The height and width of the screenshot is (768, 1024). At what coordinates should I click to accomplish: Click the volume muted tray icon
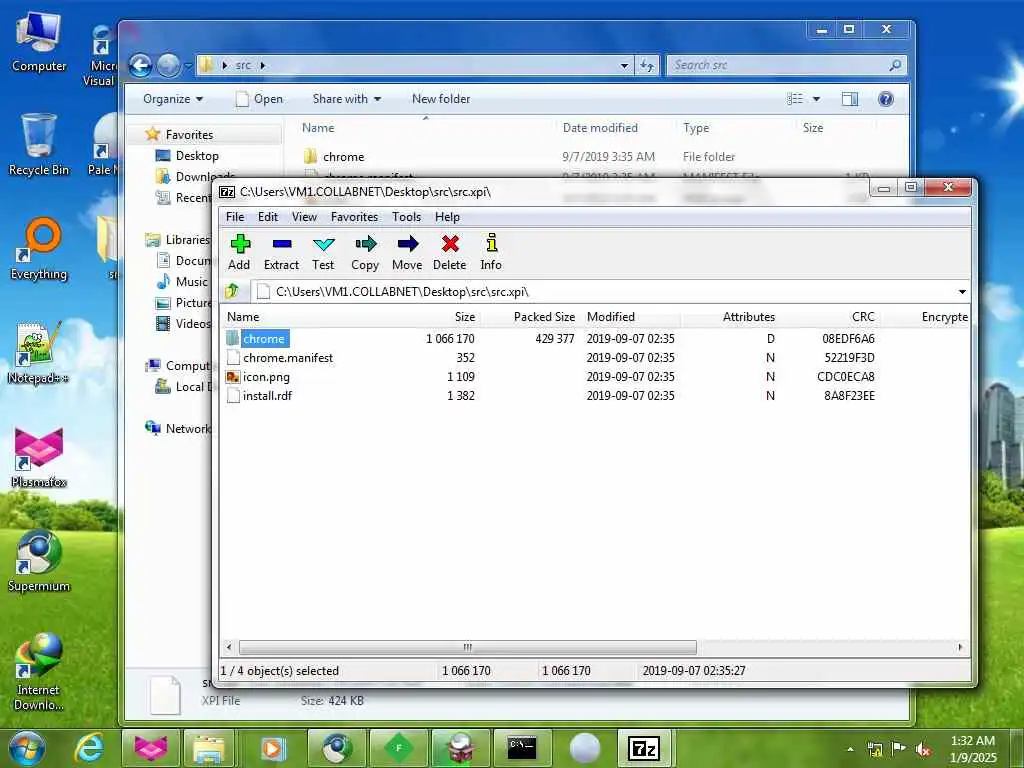click(x=923, y=750)
